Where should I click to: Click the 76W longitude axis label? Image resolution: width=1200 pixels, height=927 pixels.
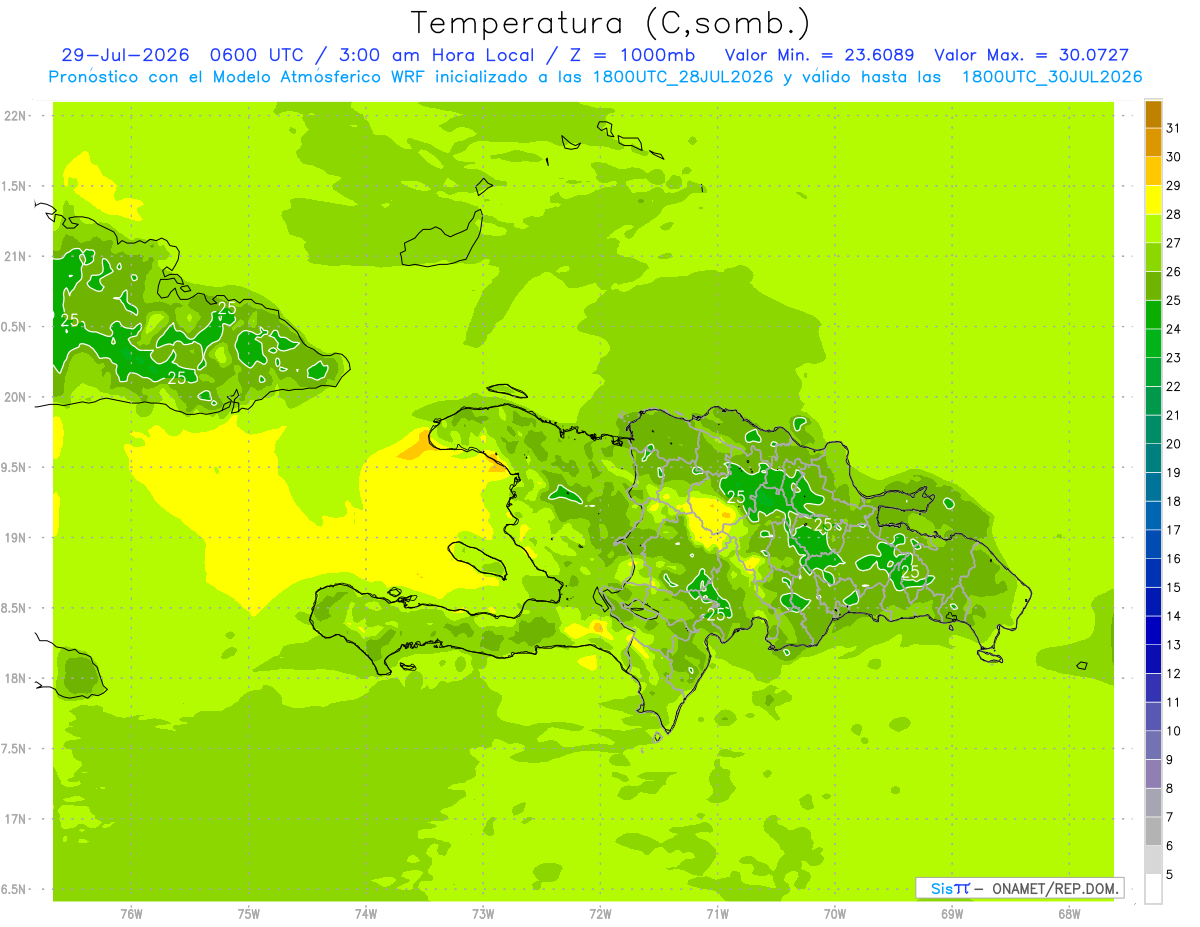click(x=131, y=913)
